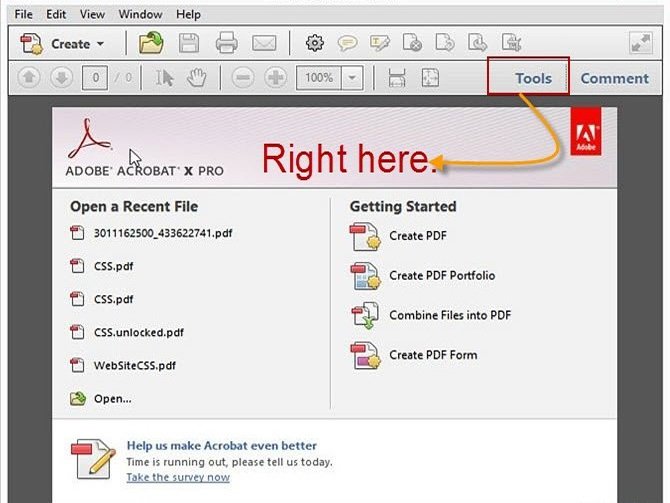The width and height of the screenshot is (670, 503).
Task: Click the Read Mode expand arrows icon
Action: [x=641, y=43]
